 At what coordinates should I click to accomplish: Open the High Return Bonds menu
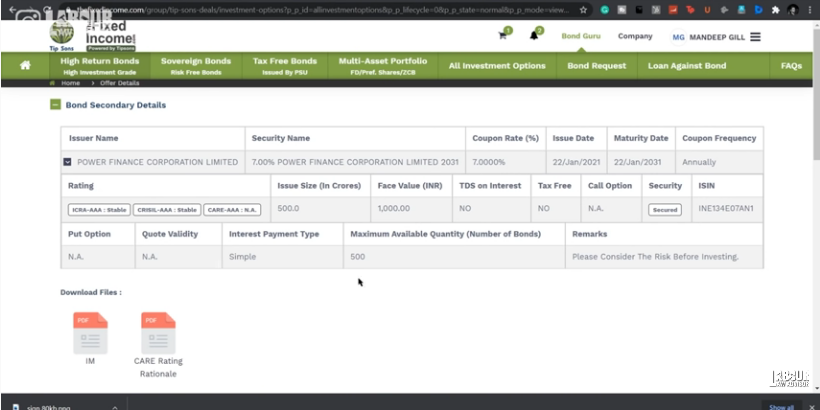coord(99,65)
